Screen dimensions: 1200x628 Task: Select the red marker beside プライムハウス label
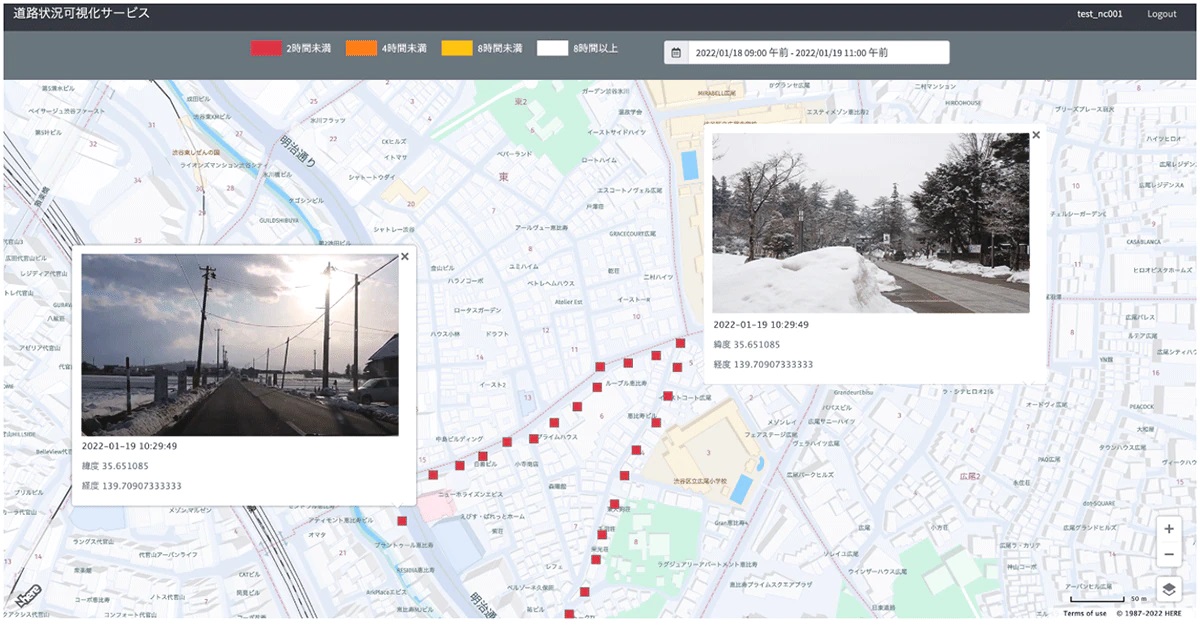(533, 439)
